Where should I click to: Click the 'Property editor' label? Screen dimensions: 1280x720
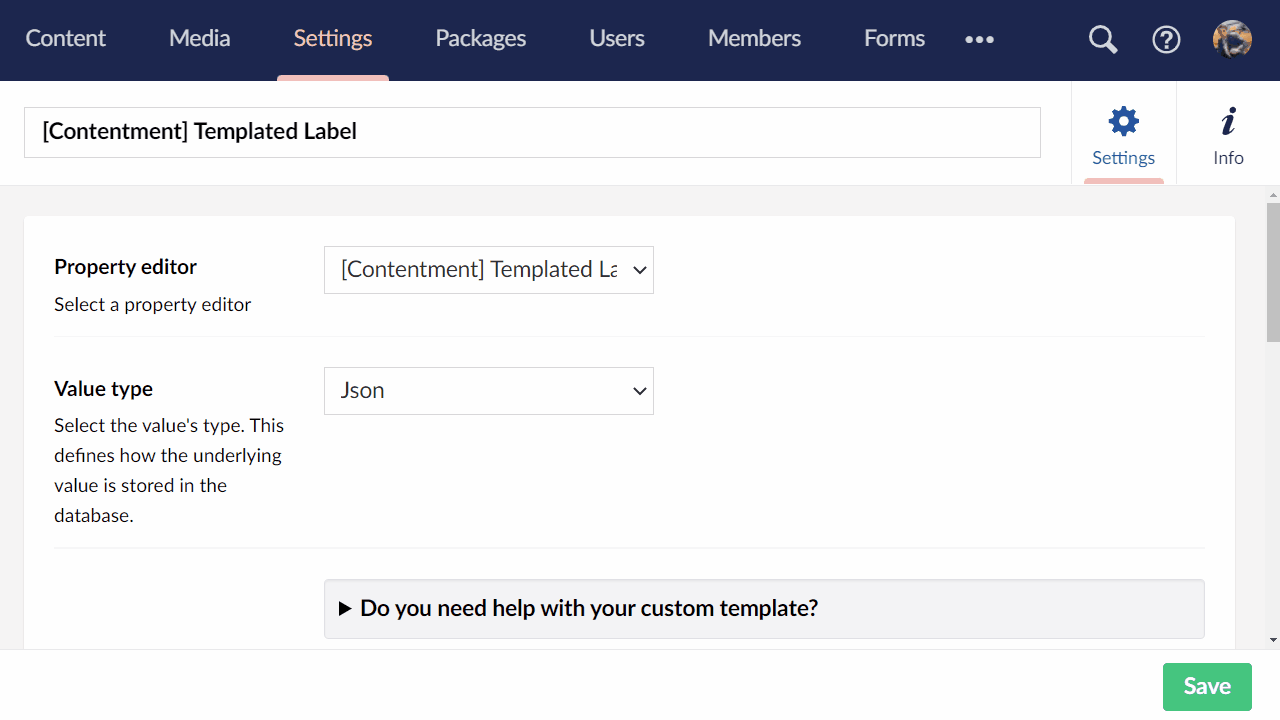(126, 267)
